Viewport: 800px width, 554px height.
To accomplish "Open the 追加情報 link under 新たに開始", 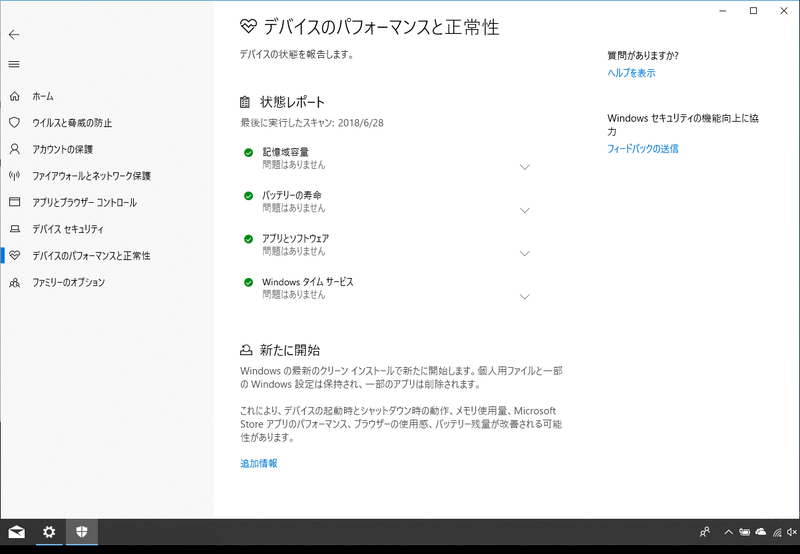I will pyautogui.click(x=259, y=463).
